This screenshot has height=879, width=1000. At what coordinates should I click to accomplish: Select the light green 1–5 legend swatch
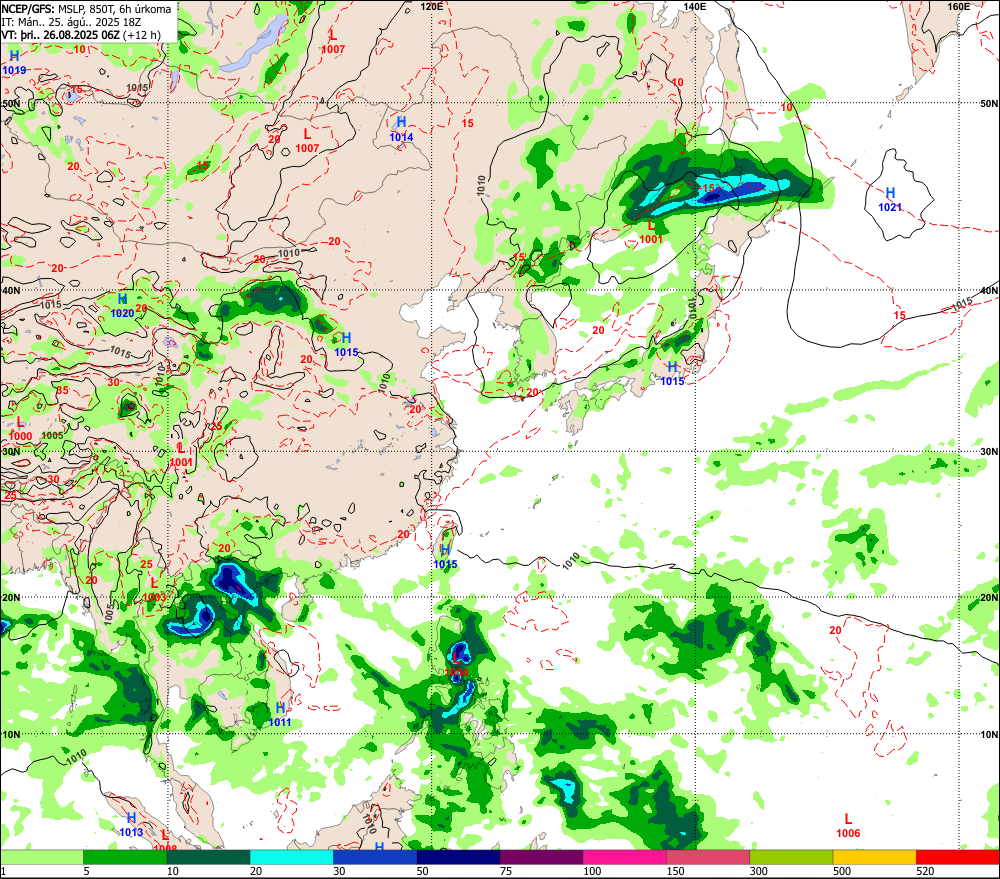coord(42,857)
